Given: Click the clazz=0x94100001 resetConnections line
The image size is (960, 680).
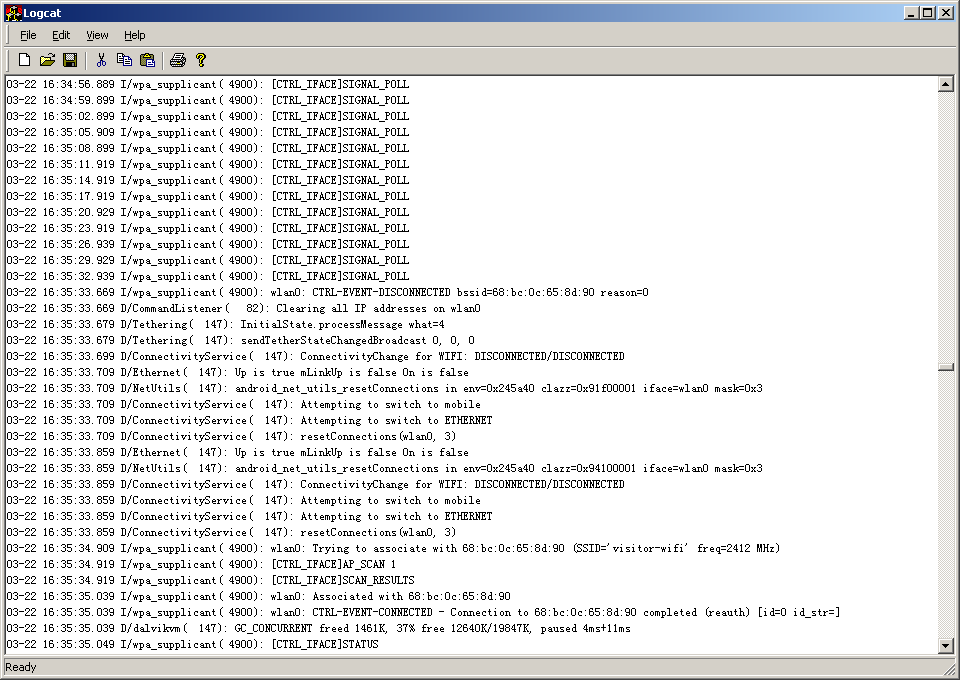Looking at the screenshot, I should click(384, 468).
